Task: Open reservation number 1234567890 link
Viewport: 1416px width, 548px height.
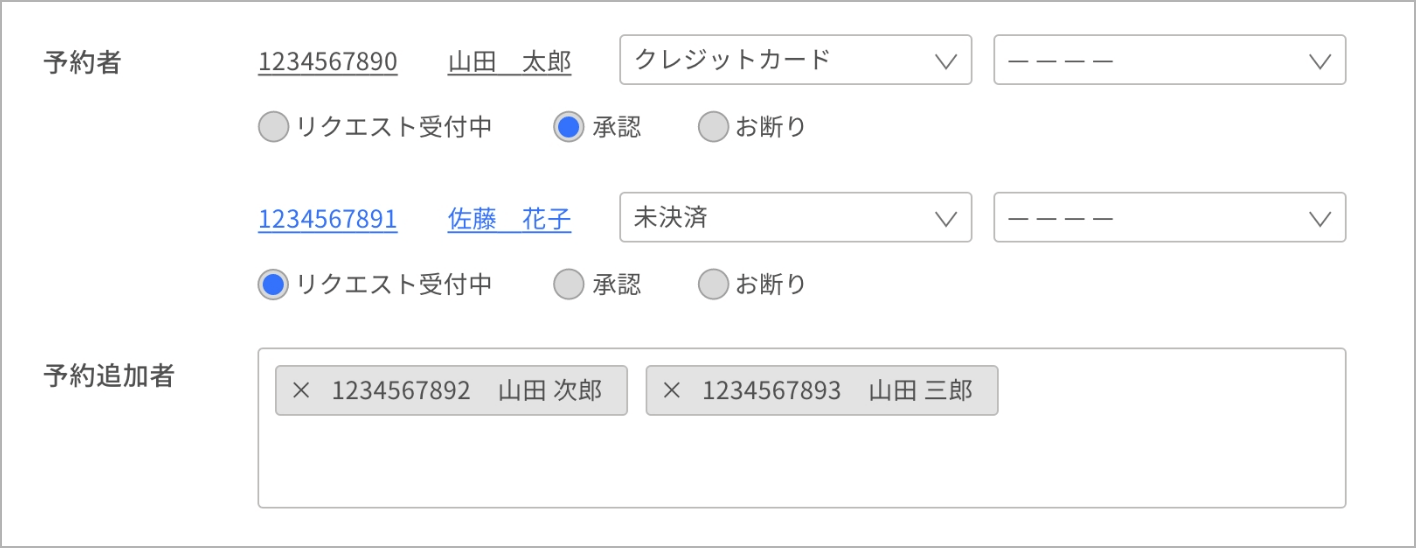Action: click(327, 62)
